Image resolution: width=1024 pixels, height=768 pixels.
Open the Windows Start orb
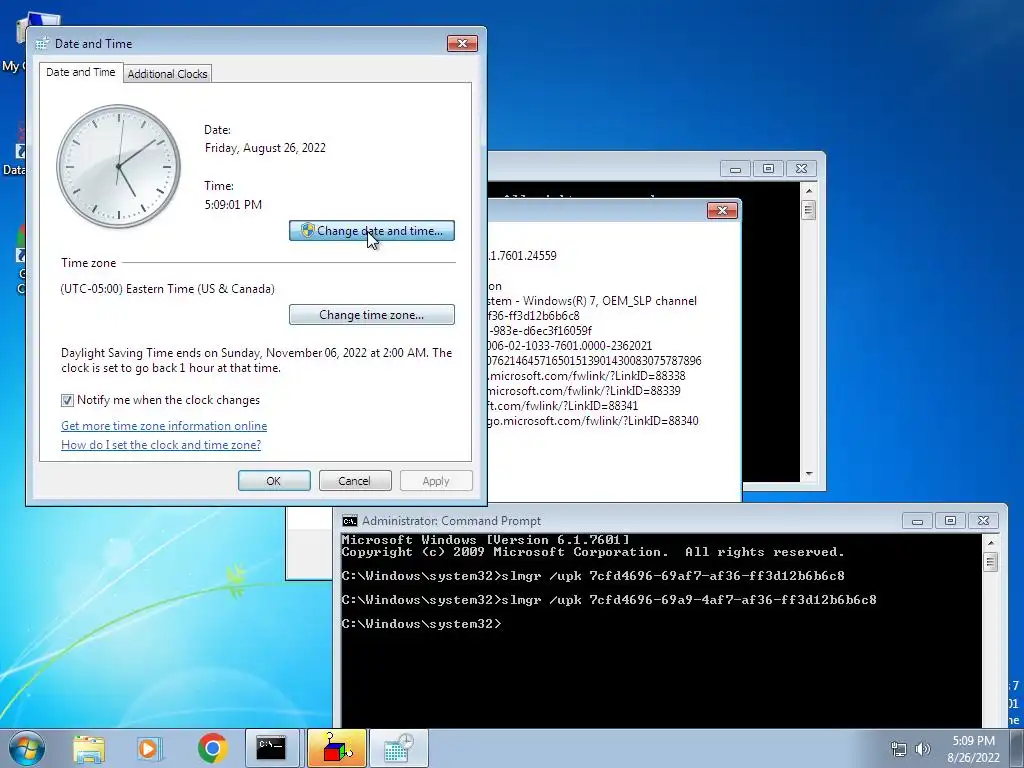[27, 748]
